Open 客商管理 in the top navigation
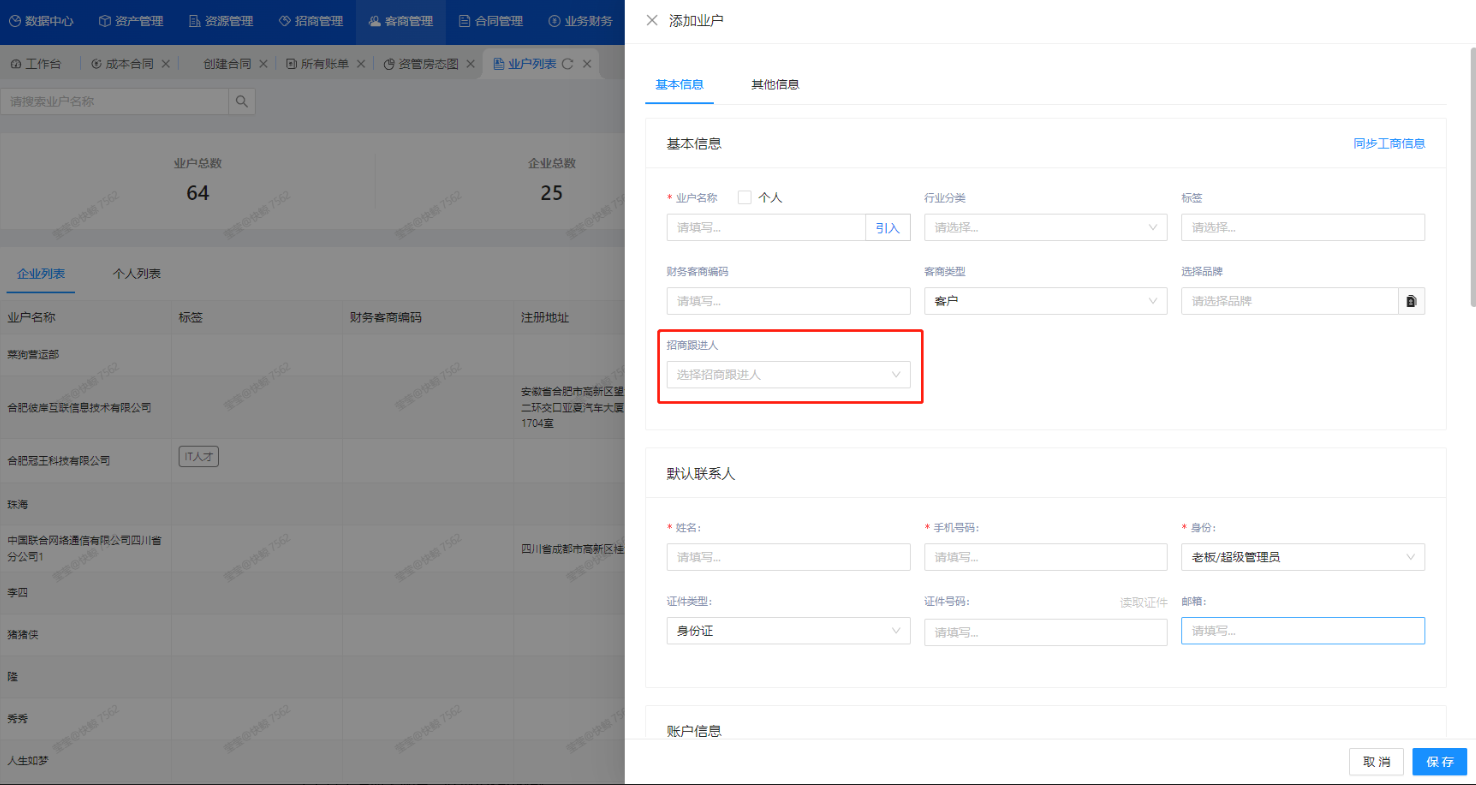The width and height of the screenshot is (1476, 785). point(401,21)
